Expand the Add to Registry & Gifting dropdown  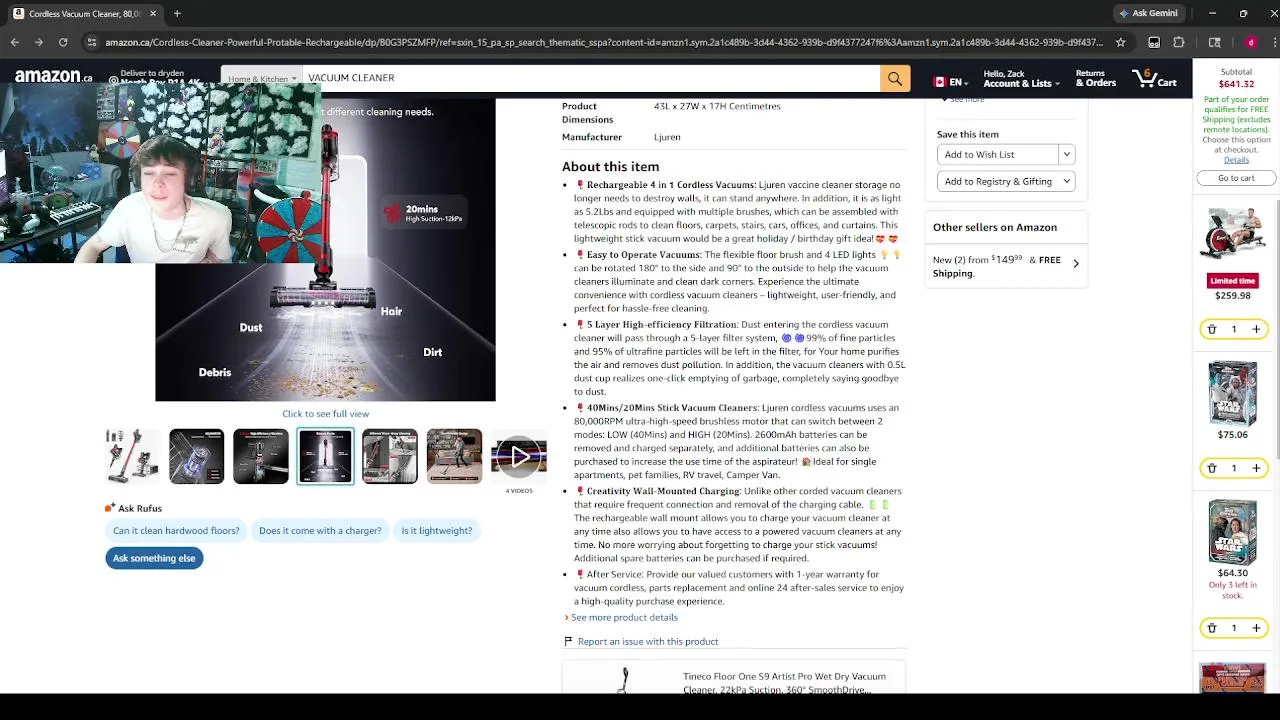pos(1005,181)
